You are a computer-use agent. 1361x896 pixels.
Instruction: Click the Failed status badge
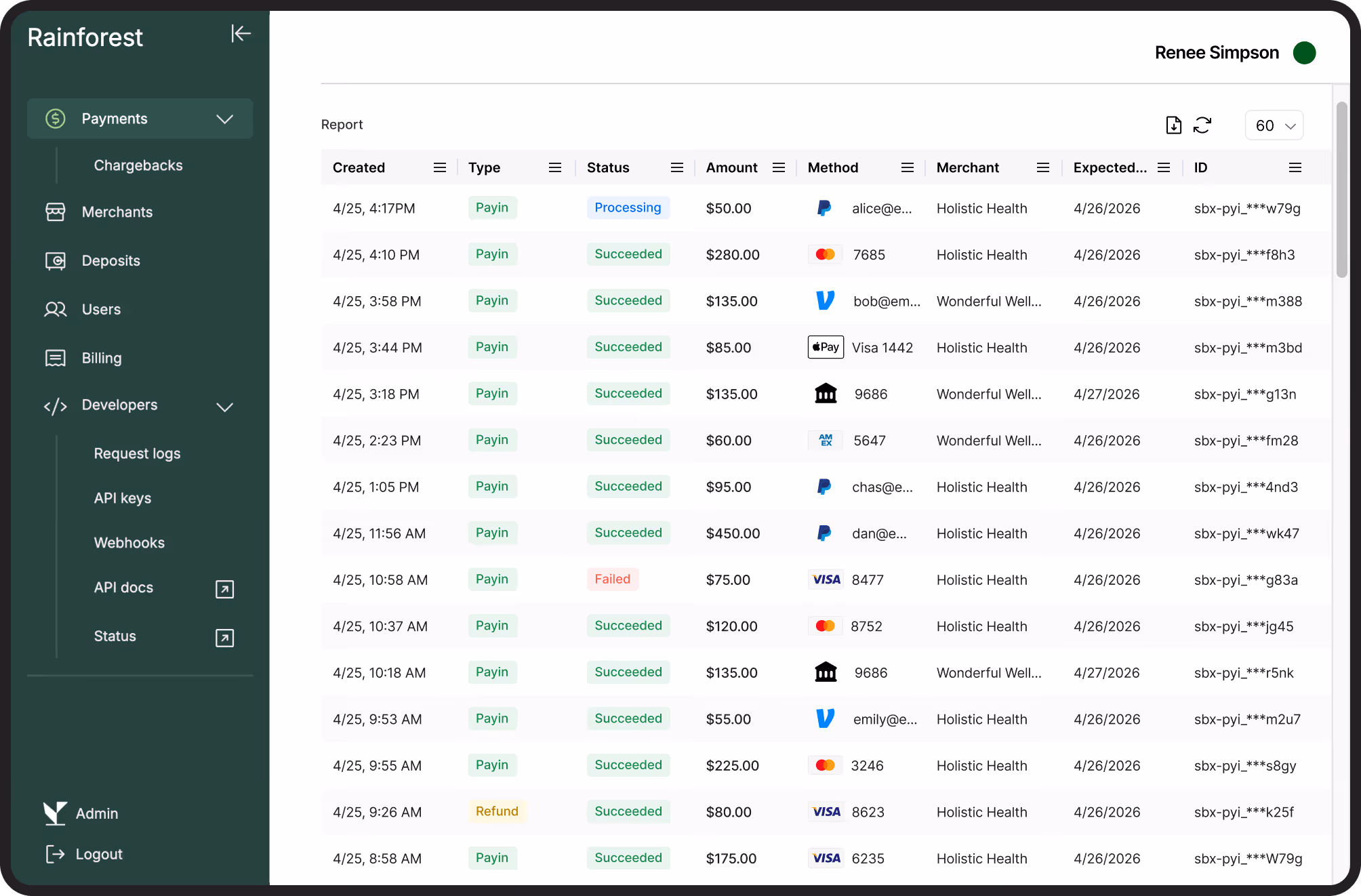pyautogui.click(x=612, y=579)
